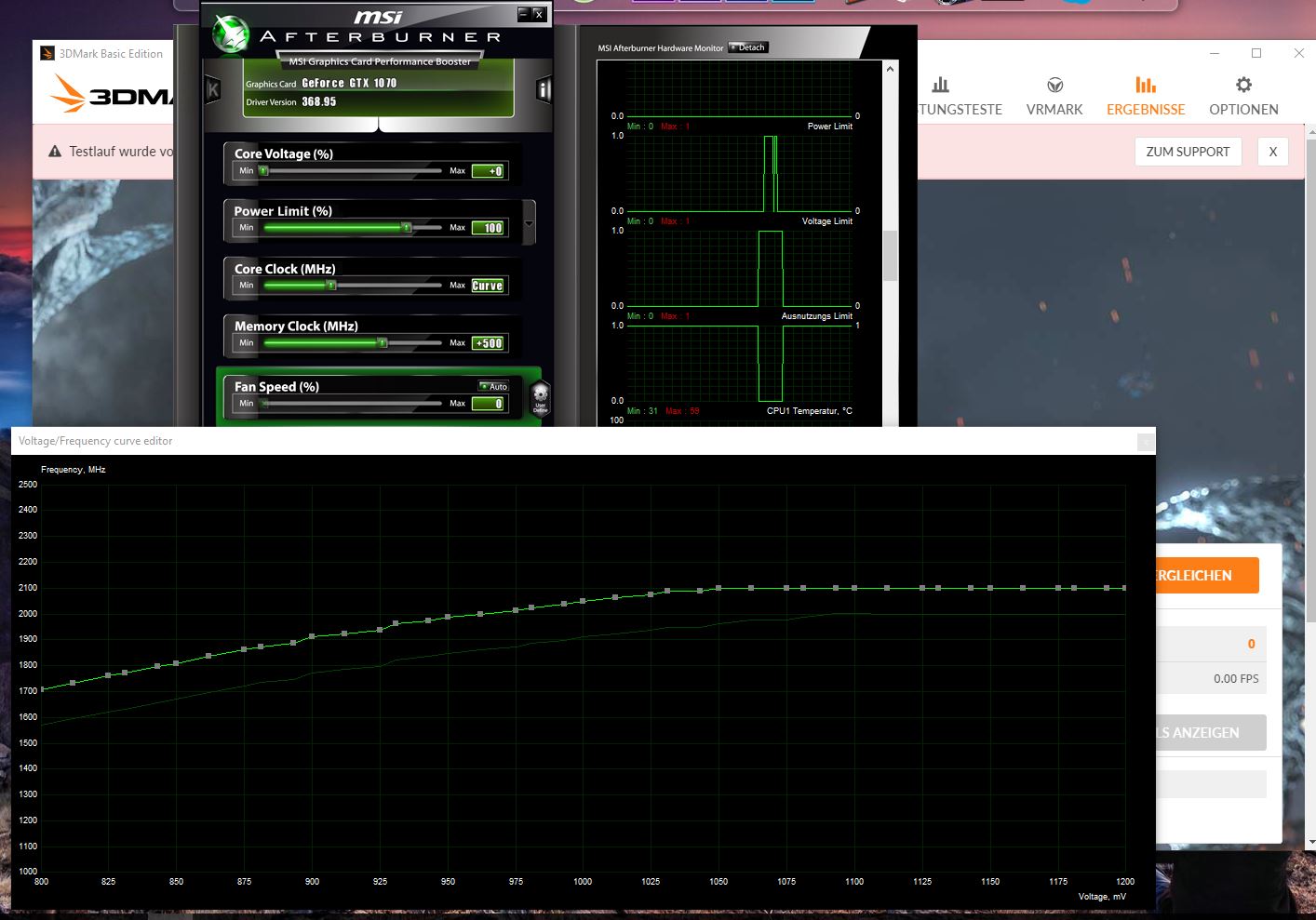Click the Fan Speed User Define gear
This screenshot has width=1316, height=920.
(540, 398)
